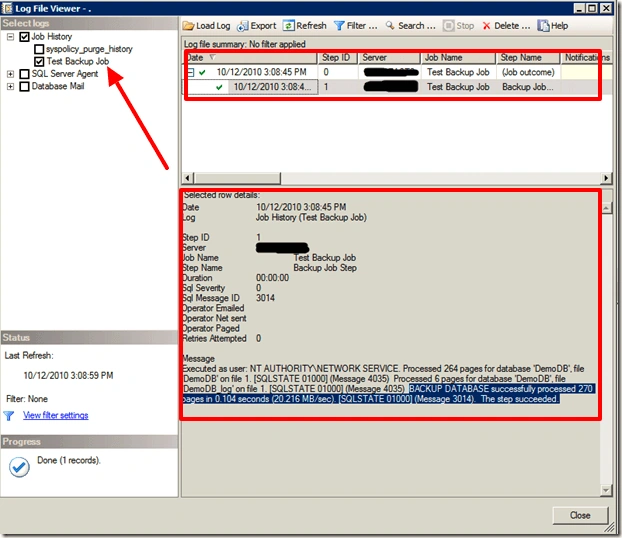
Task: Click the Server column header
Action: click(x=389, y=58)
